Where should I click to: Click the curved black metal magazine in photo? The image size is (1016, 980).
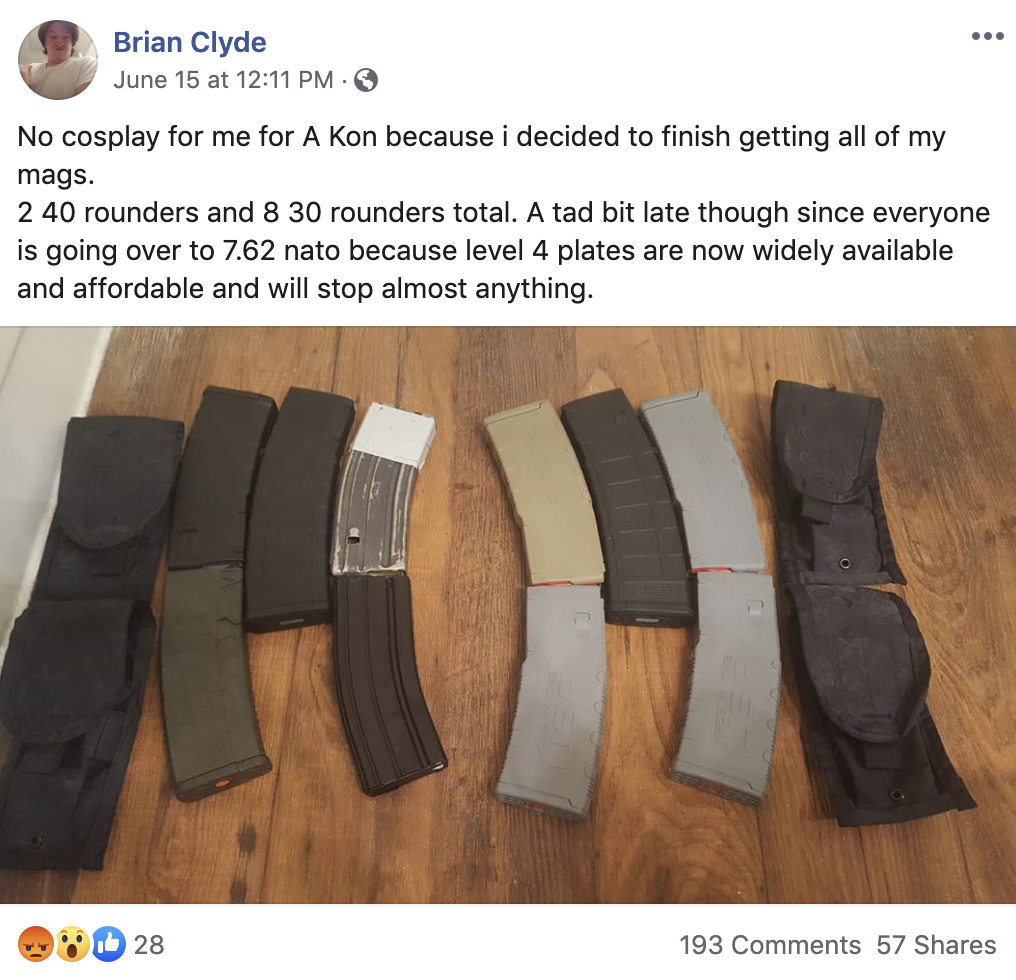(x=385, y=680)
